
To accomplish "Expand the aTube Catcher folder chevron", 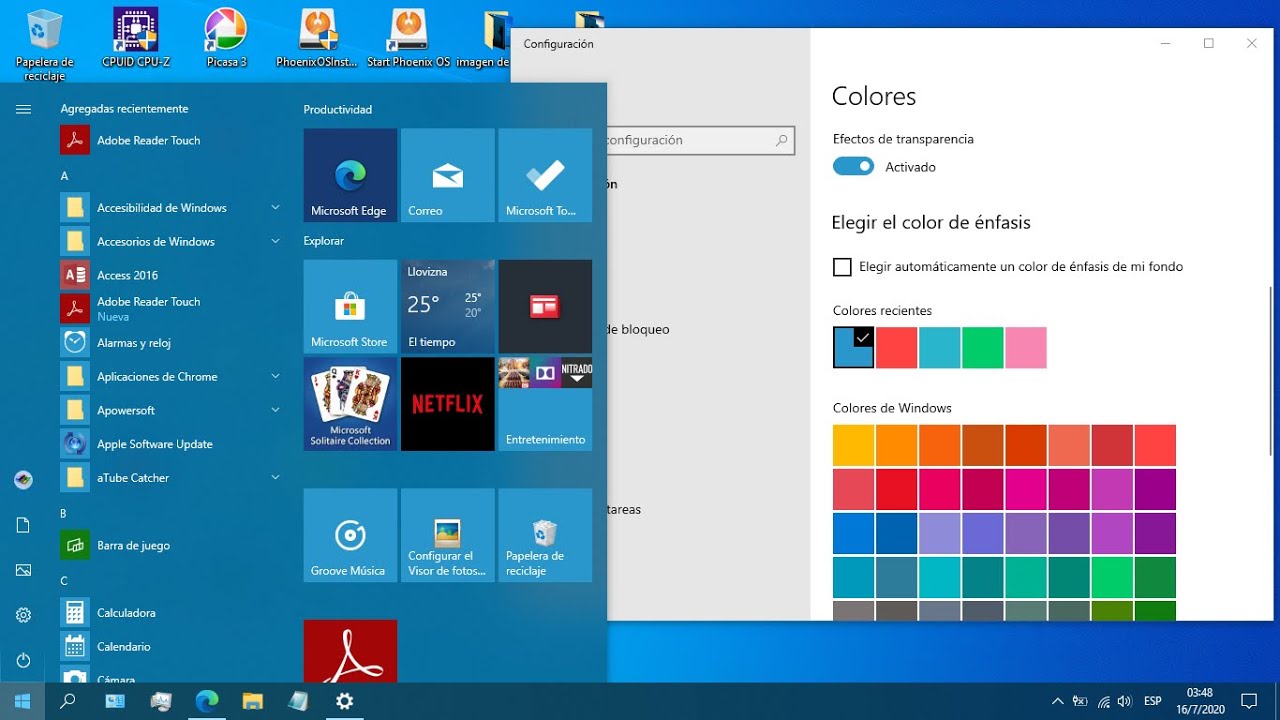I will pyautogui.click(x=275, y=478).
